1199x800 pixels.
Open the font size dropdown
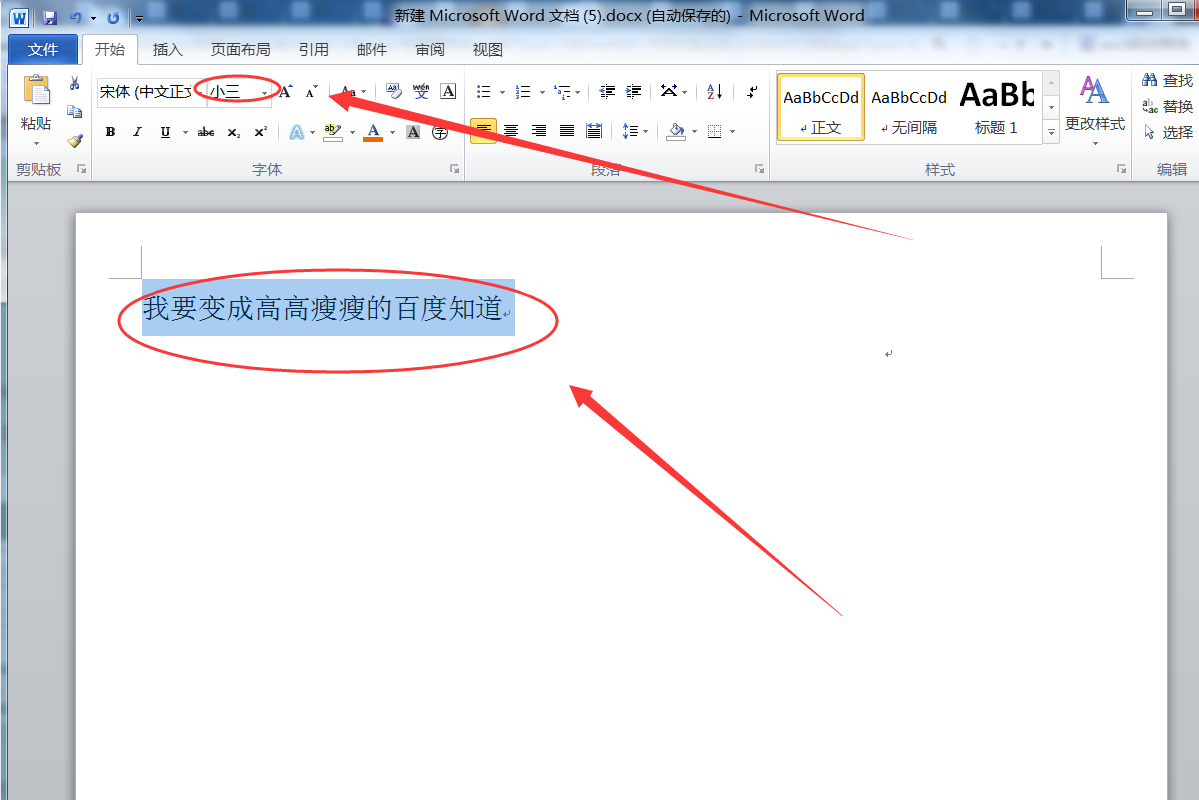tap(265, 93)
